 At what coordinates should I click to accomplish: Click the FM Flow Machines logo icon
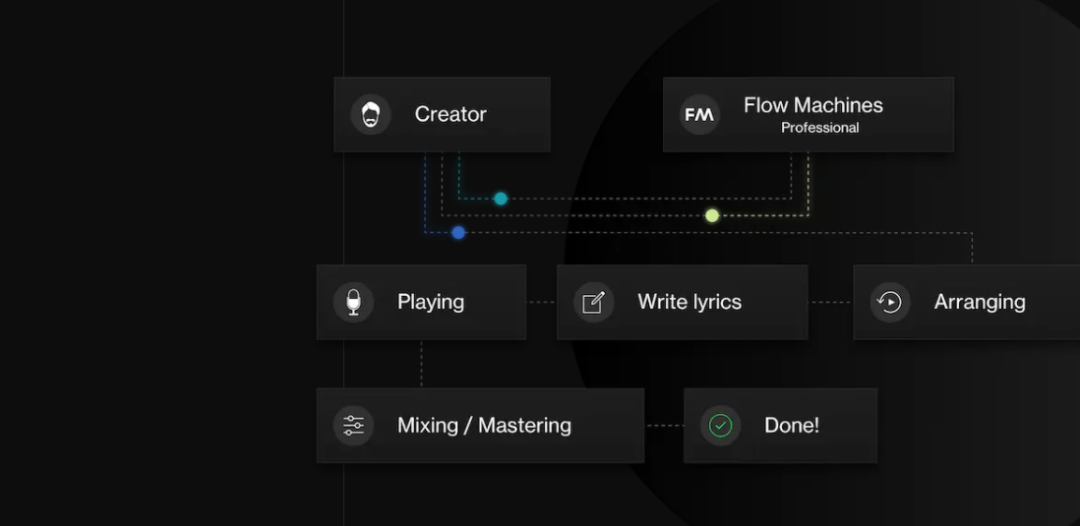(x=699, y=115)
